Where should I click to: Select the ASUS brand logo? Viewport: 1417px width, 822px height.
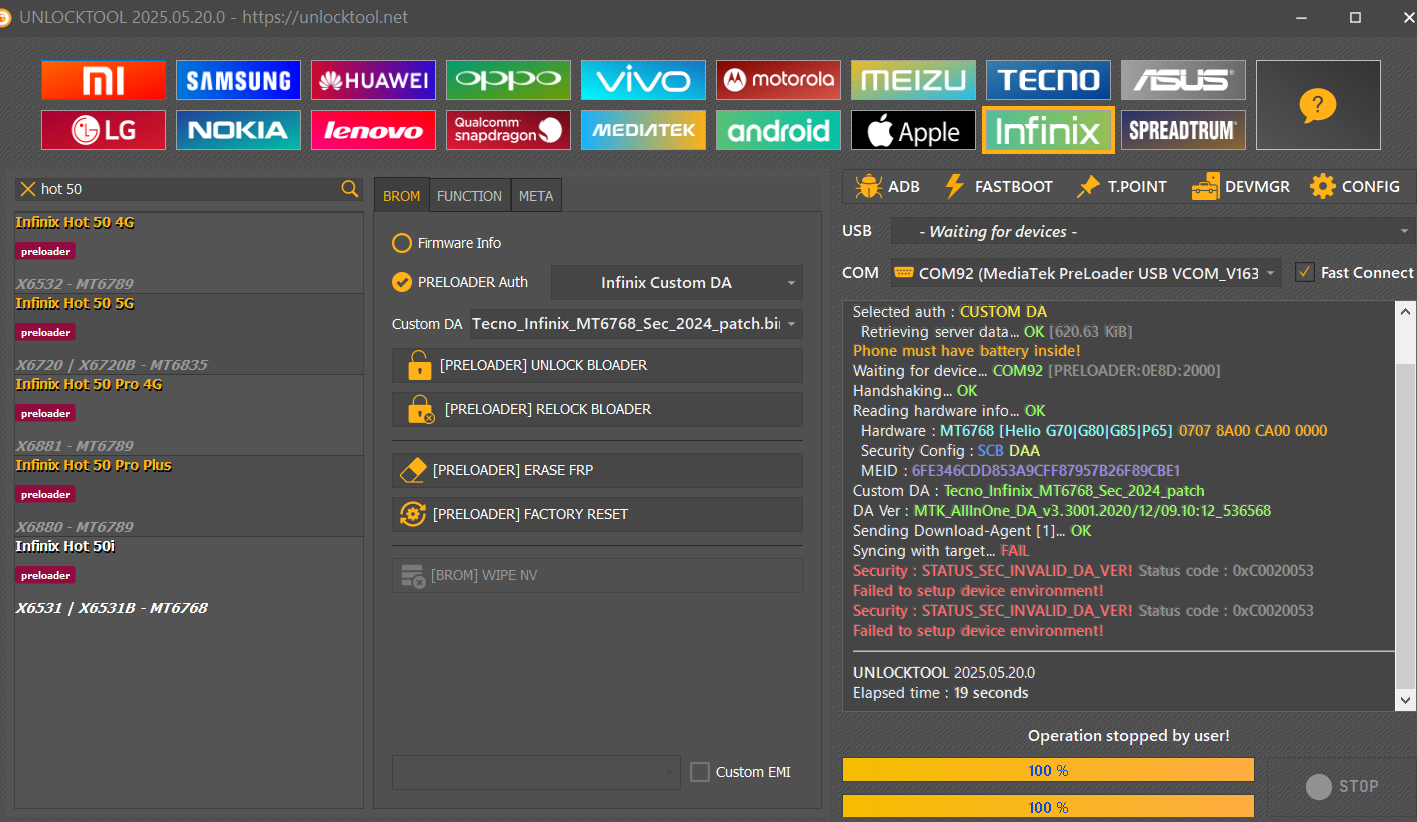[1183, 80]
